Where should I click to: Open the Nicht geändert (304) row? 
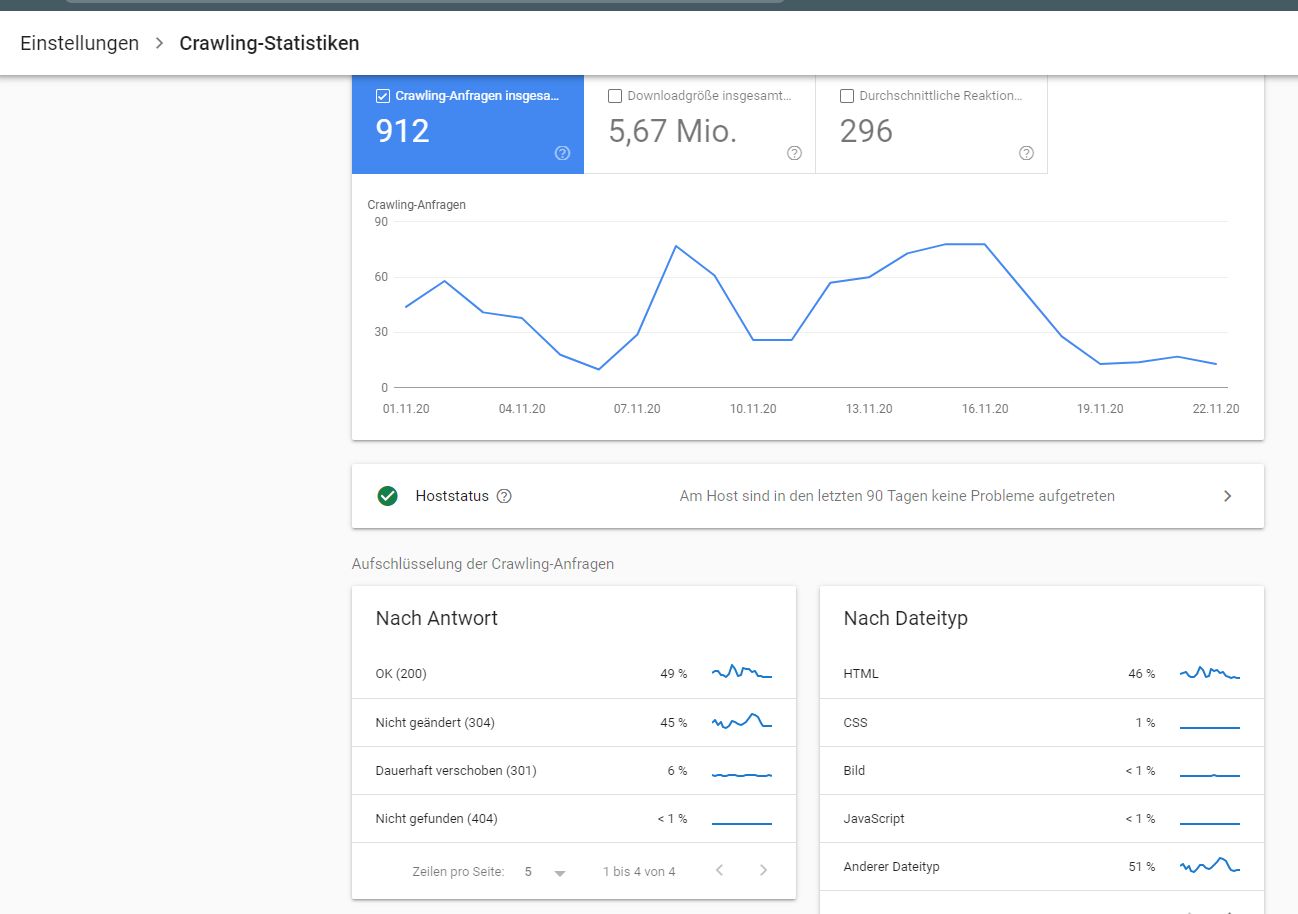click(574, 722)
